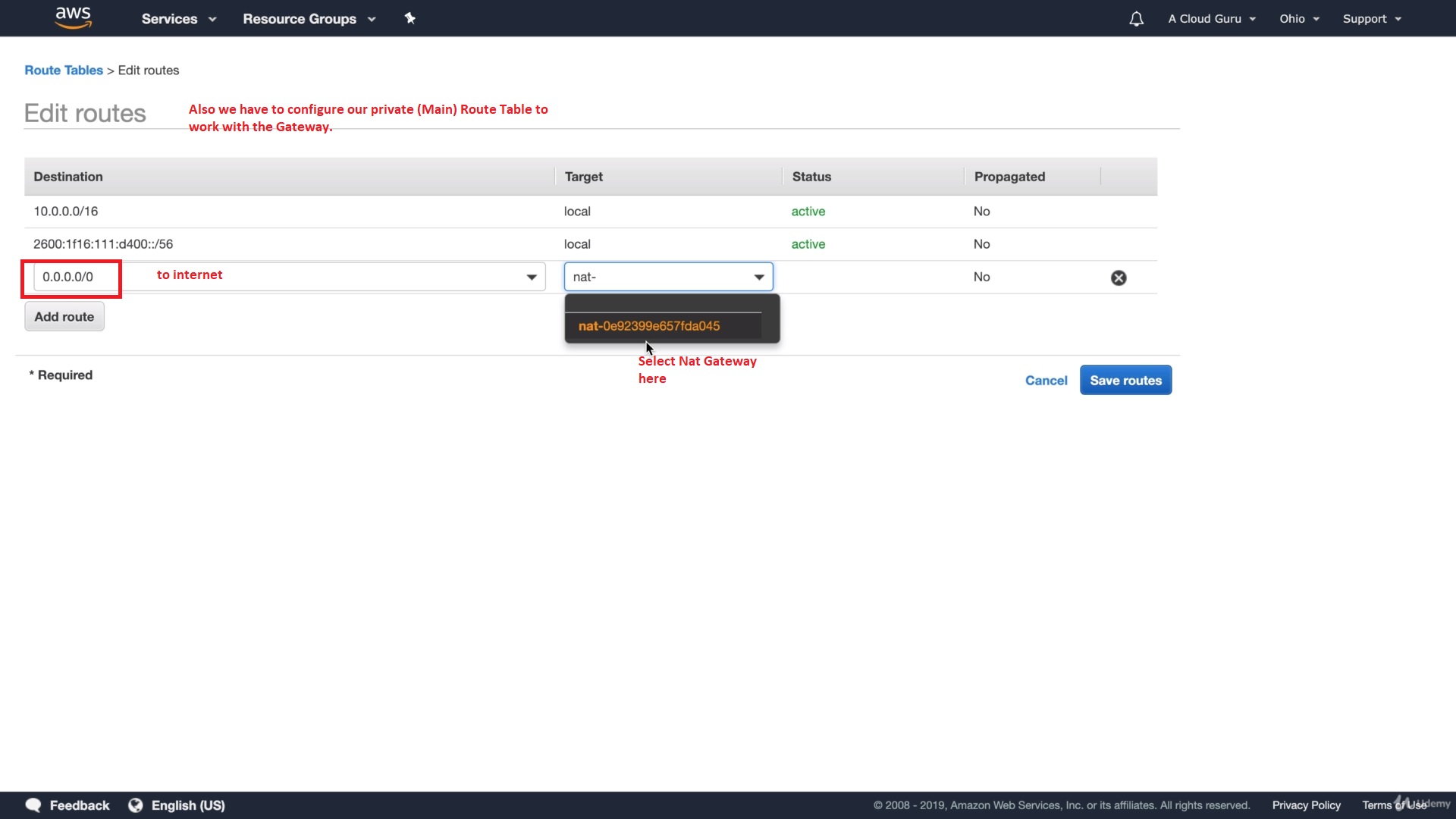Click the language globe icon
The image size is (1456, 819).
coord(136,805)
